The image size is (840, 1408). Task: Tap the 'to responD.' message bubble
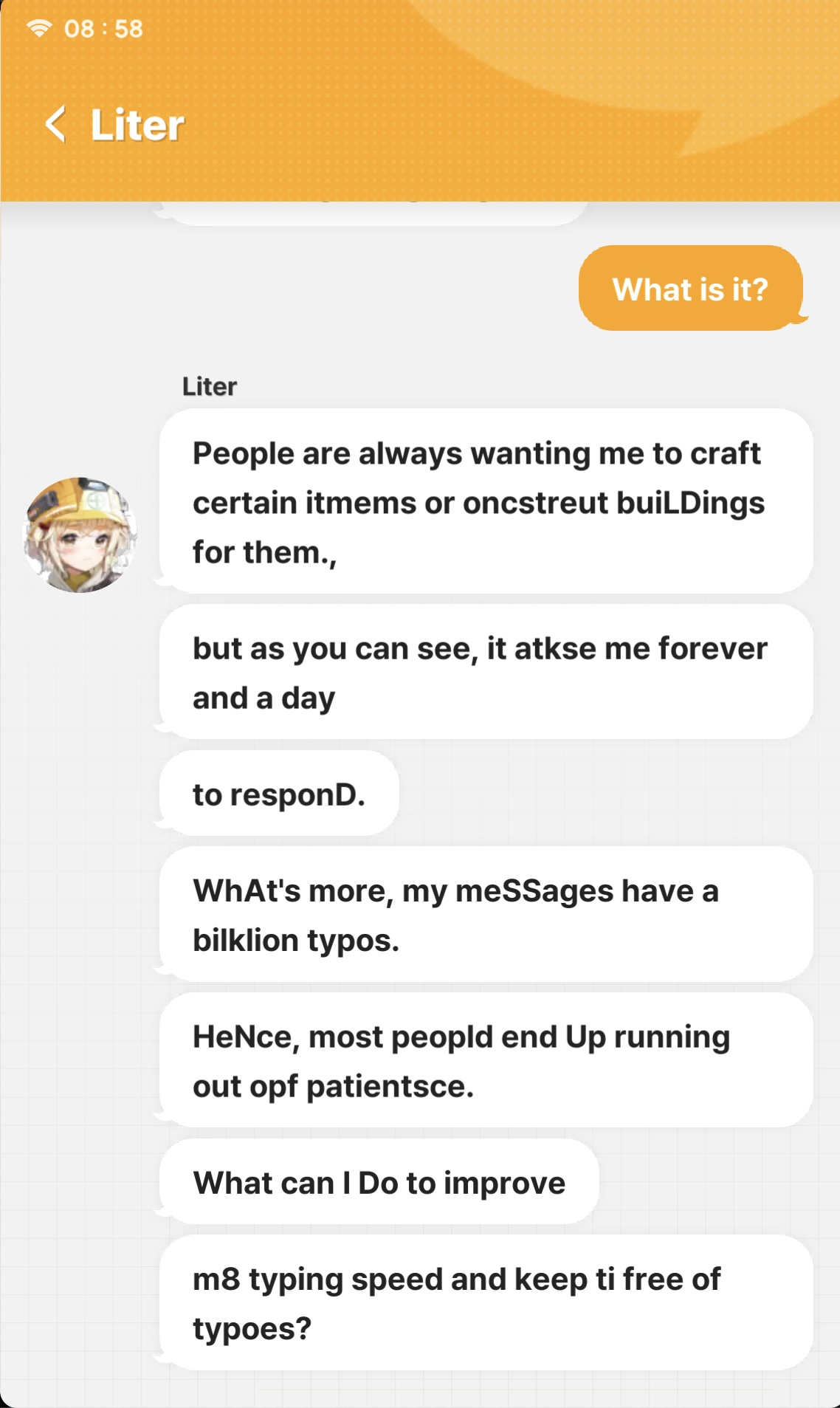tap(279, 794)
